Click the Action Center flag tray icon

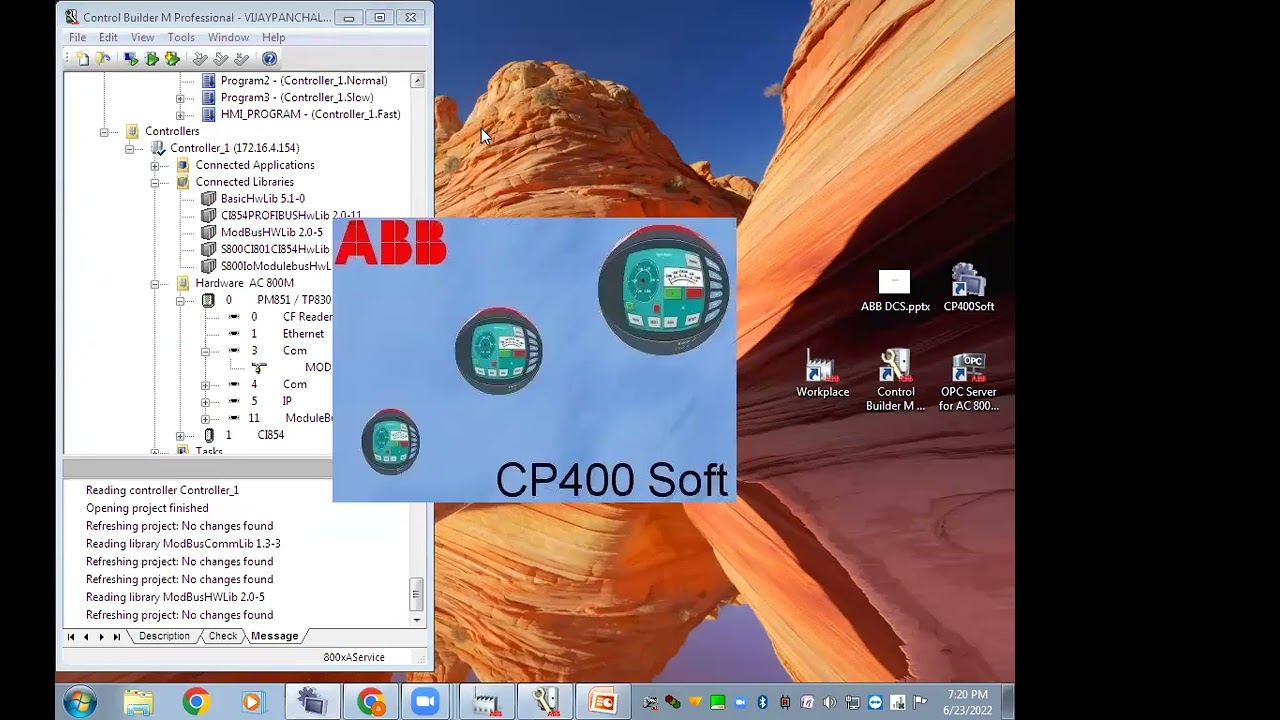[x=920, y=703]
